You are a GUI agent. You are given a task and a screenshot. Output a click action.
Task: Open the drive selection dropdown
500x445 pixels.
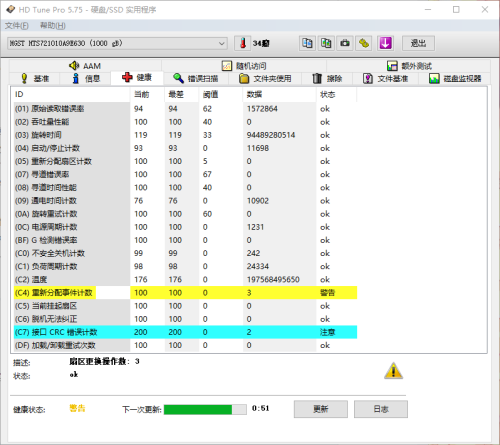tap(117, 43)
